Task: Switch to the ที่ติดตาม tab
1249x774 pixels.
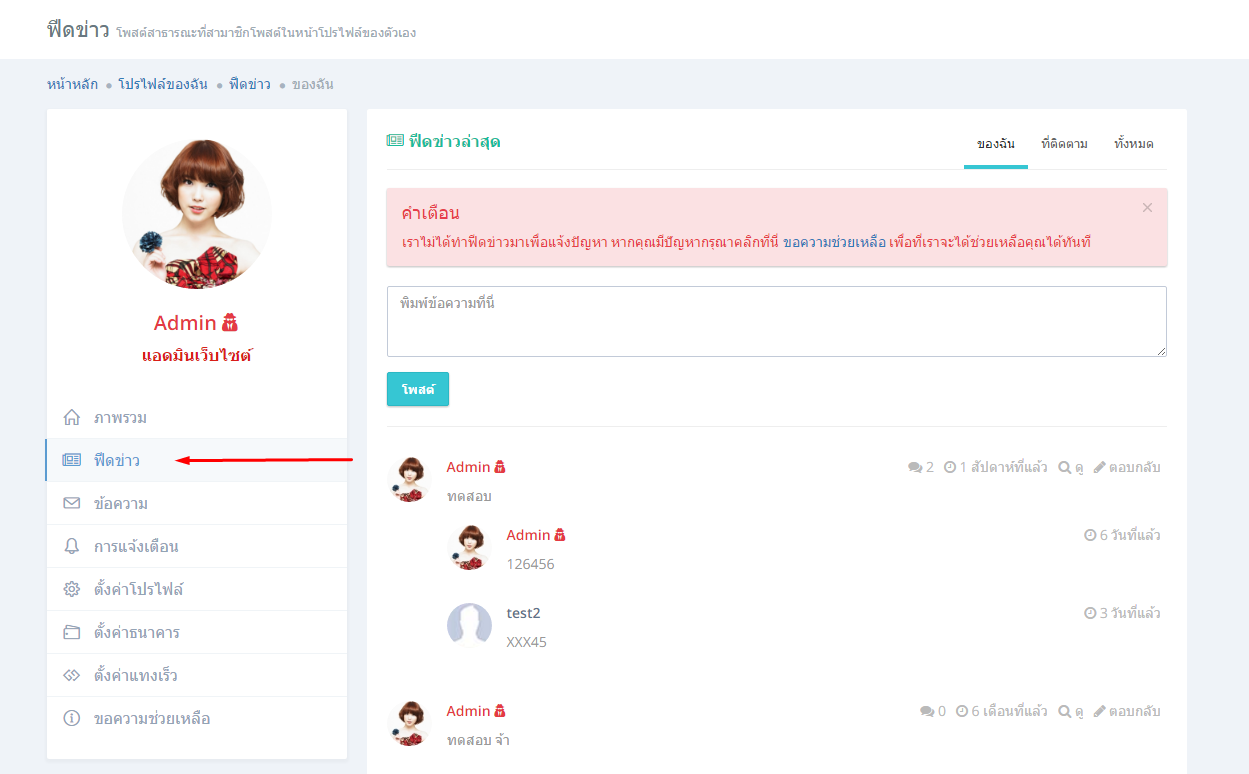Action: (x=1064, y=144)
